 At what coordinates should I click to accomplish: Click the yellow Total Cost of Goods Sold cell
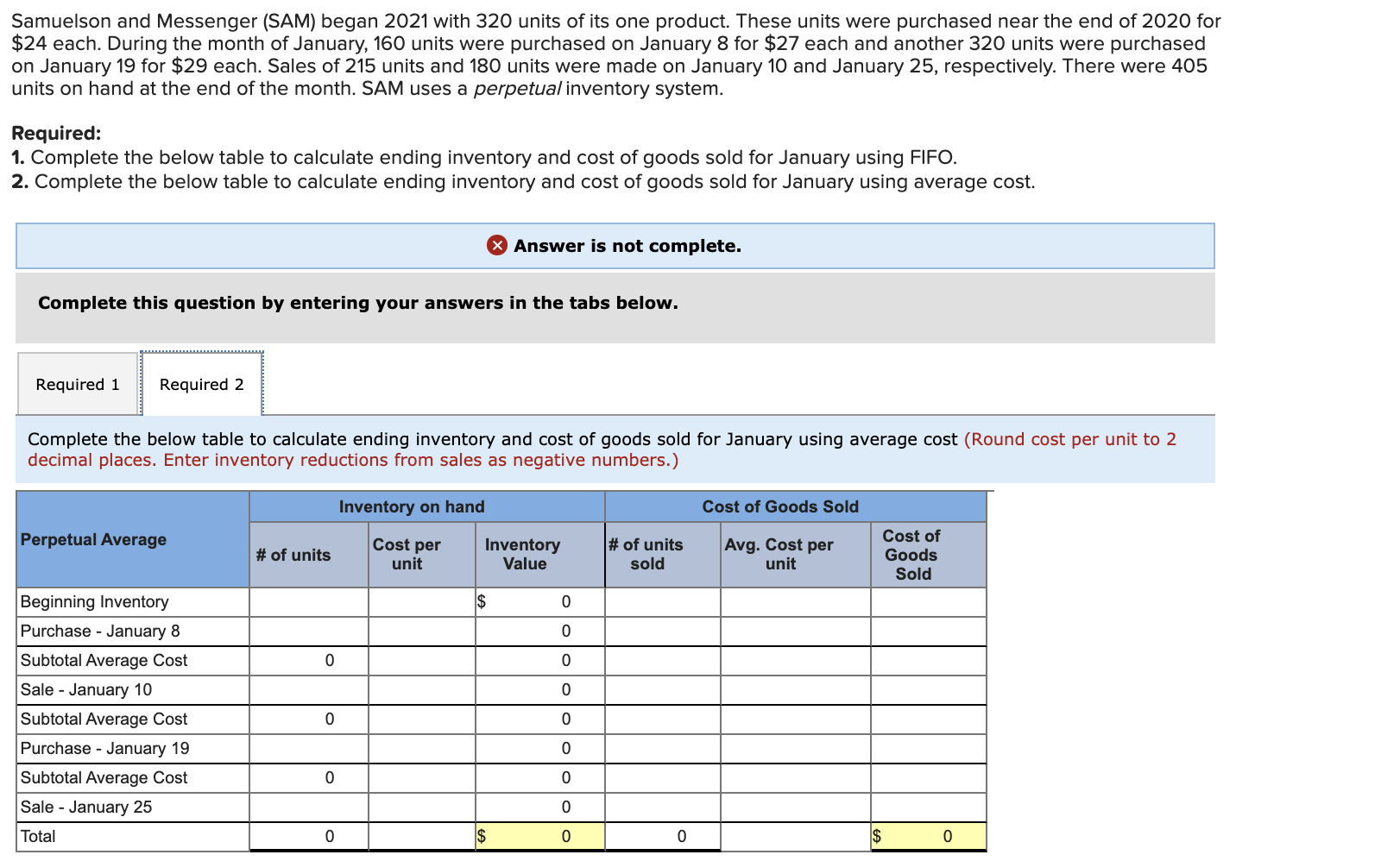(x=929, y=837)
